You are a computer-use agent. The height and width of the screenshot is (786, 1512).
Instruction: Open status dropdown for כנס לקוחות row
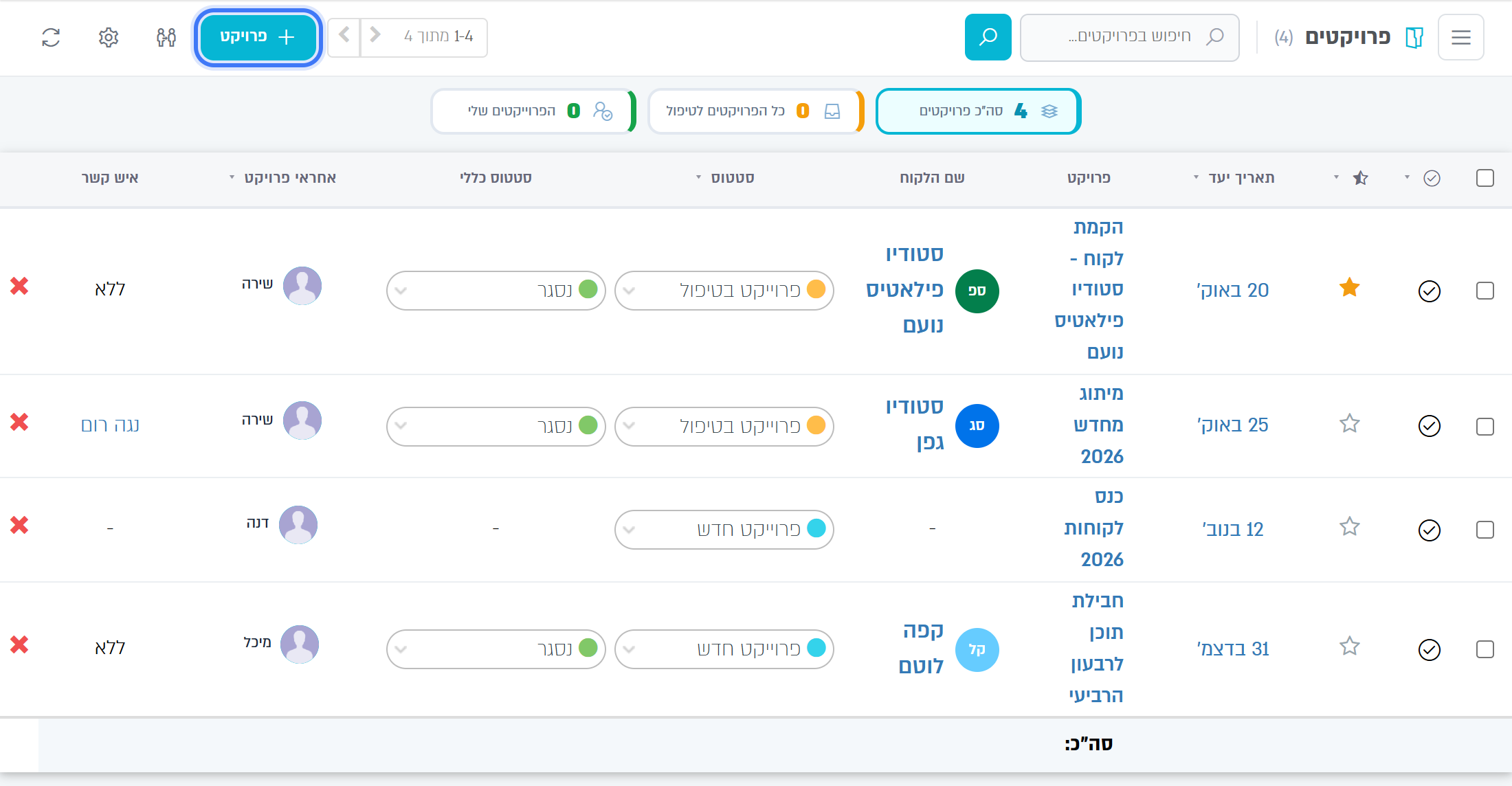tap(724, 530)
